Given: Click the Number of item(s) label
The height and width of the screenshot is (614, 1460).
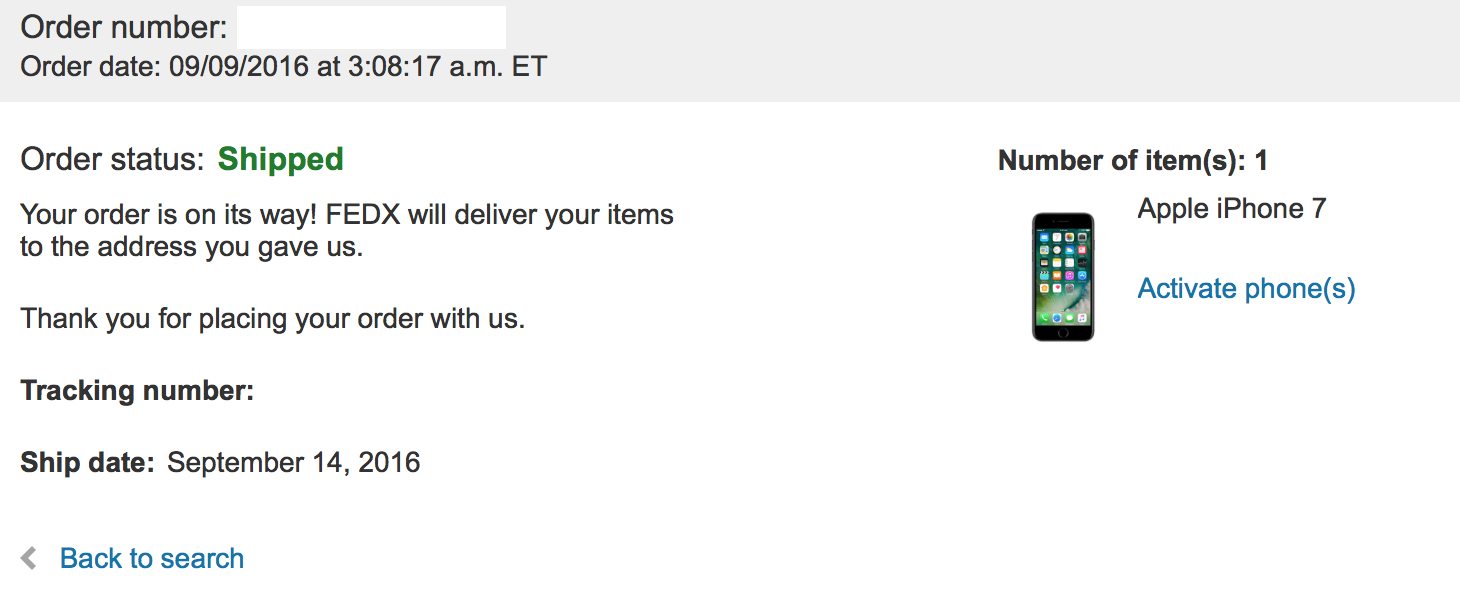Looking at the screenshot, I should 1132,160.
